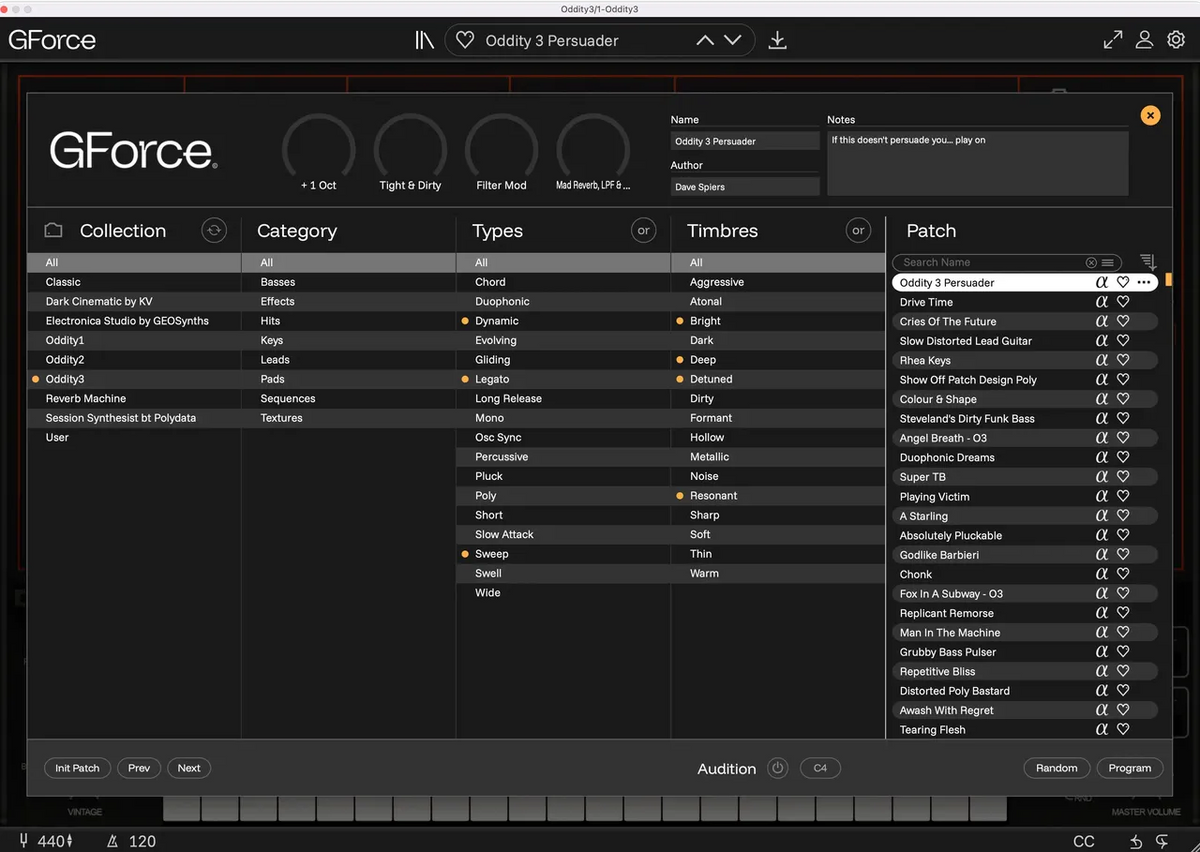Image resolution: width=1200 pixels, height=852 pixels.
Task: Filter by the Legato type
Action: click(563, 379)
